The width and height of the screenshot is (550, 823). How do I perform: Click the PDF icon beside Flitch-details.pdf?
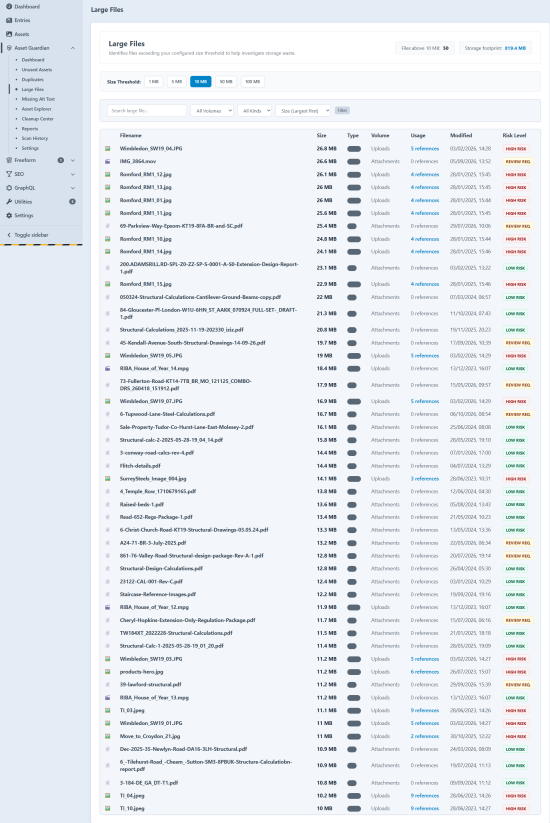pyautogui.click(x=108, y=466)
